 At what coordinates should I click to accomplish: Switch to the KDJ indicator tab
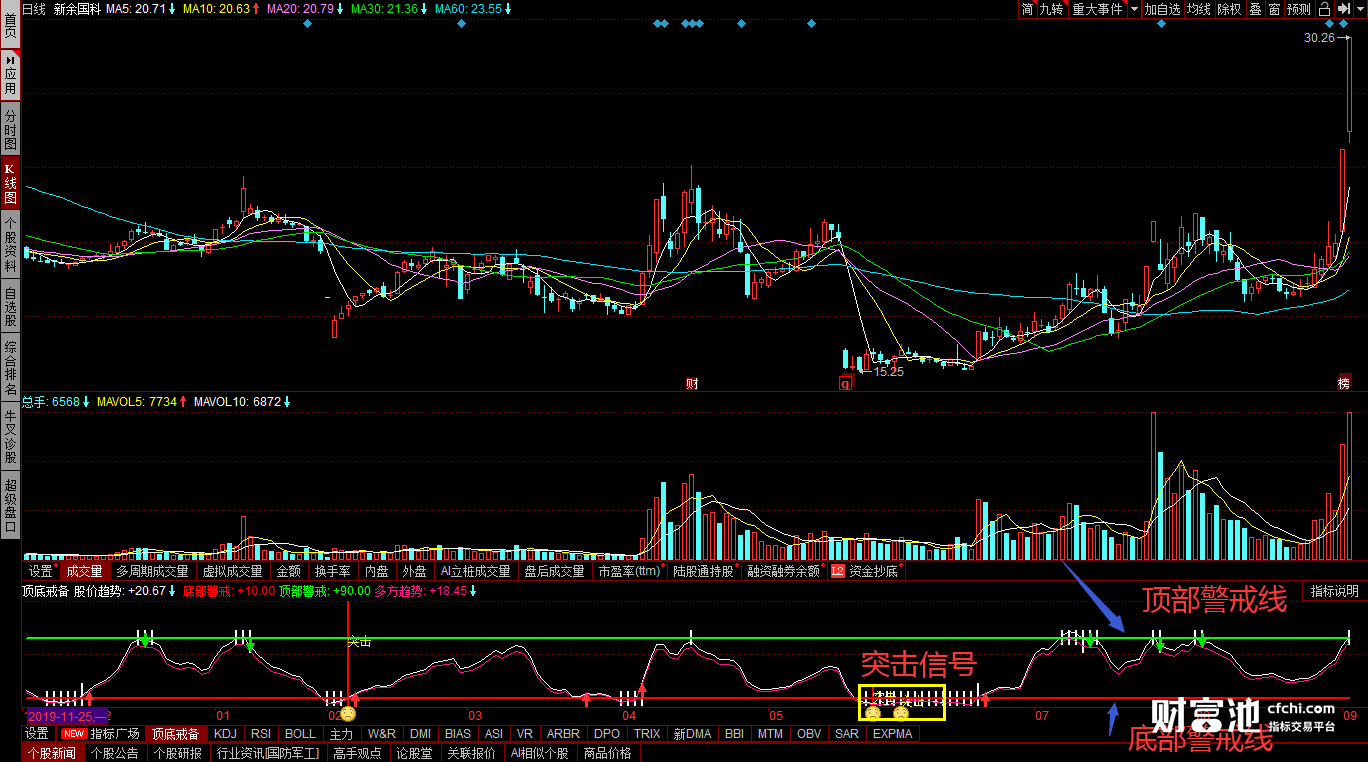tap(225, 734)
